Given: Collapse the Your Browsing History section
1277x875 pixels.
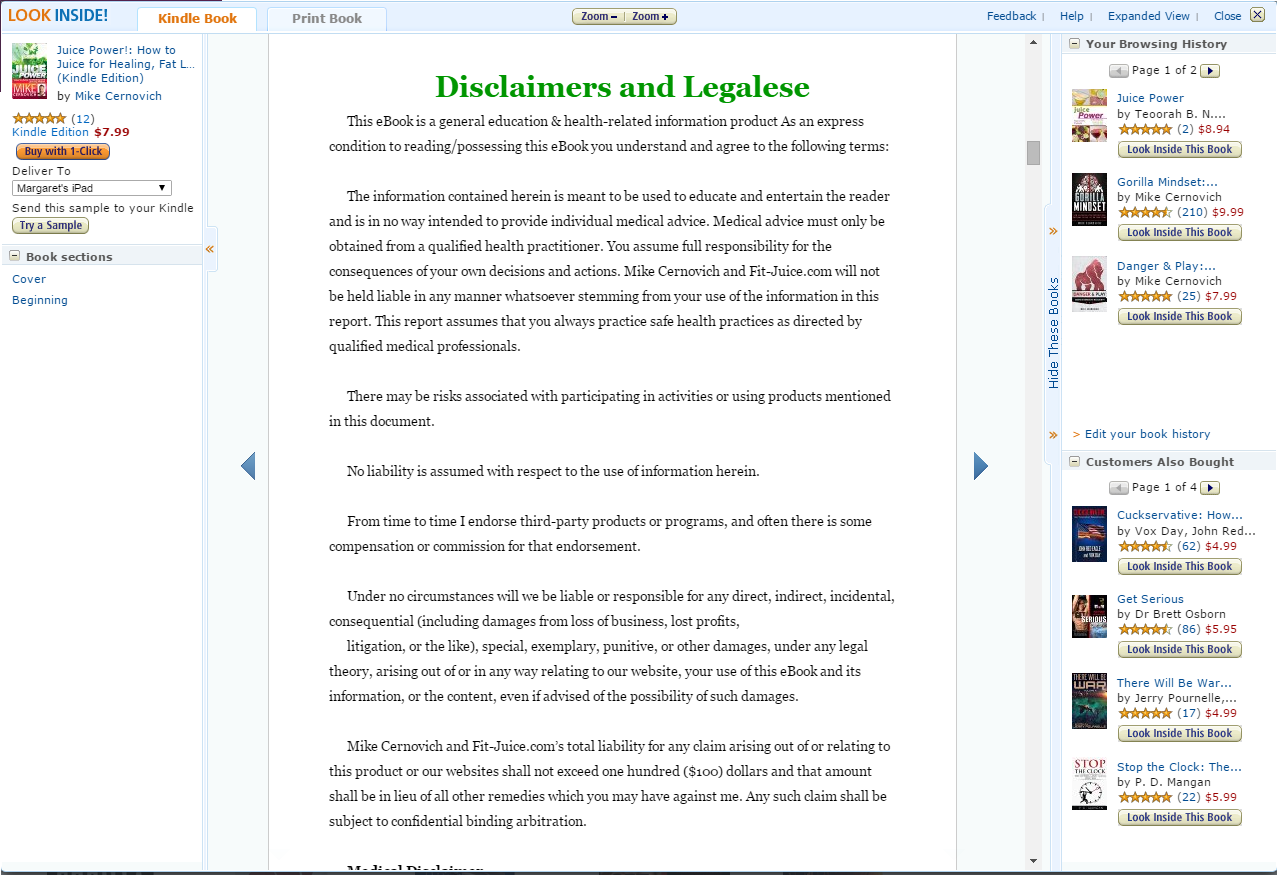Looking at the screenshot, I should (1075, 43).
